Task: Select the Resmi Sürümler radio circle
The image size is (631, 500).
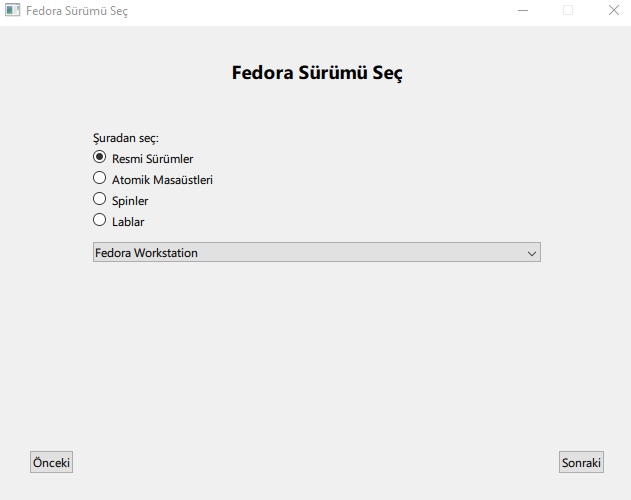Action: coord(99,157)
